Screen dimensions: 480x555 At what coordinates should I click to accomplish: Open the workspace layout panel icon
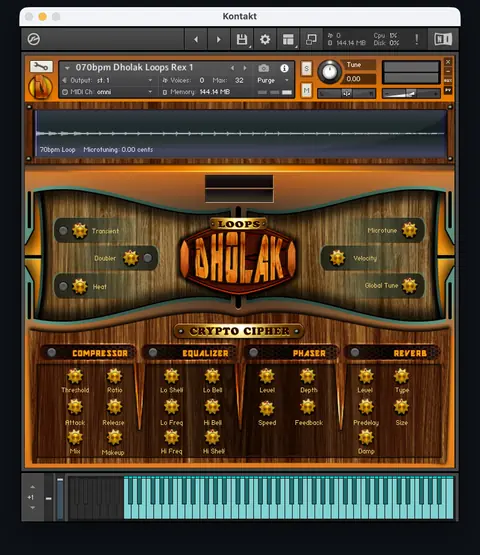click(x=288, y=39)
